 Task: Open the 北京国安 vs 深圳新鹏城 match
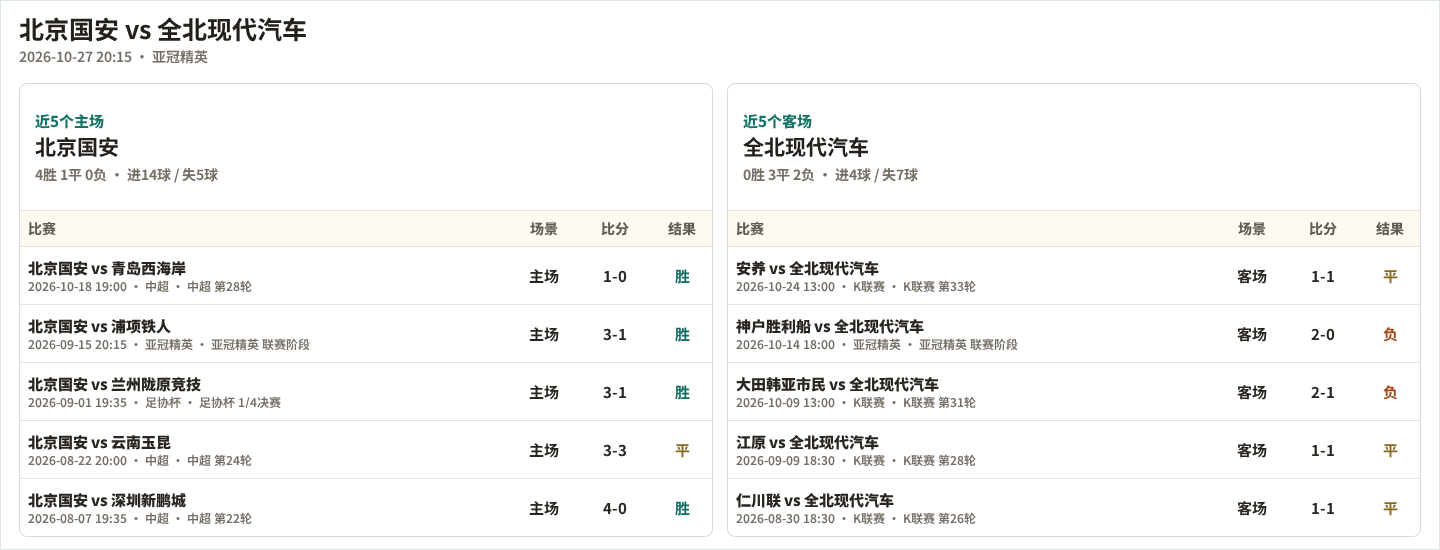tap(366, 508)
